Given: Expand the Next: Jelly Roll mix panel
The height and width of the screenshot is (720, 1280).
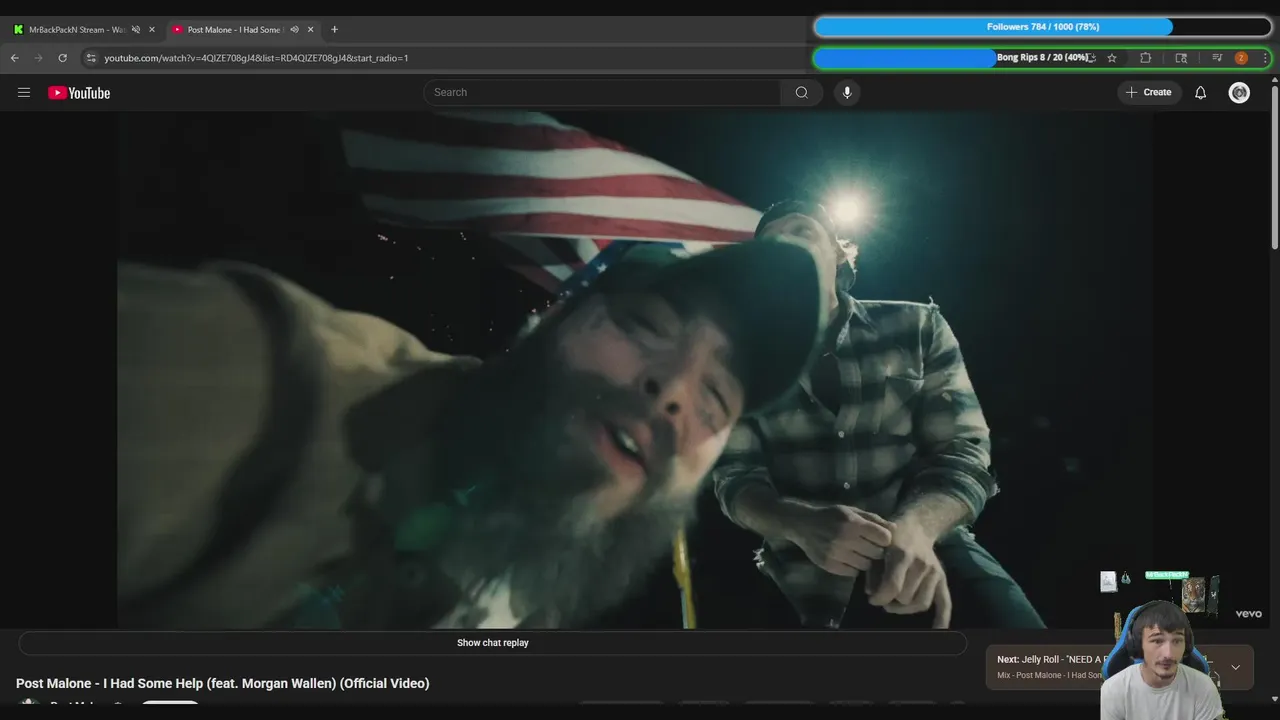Looking at the screenshot, I should tap(1235, 667).
